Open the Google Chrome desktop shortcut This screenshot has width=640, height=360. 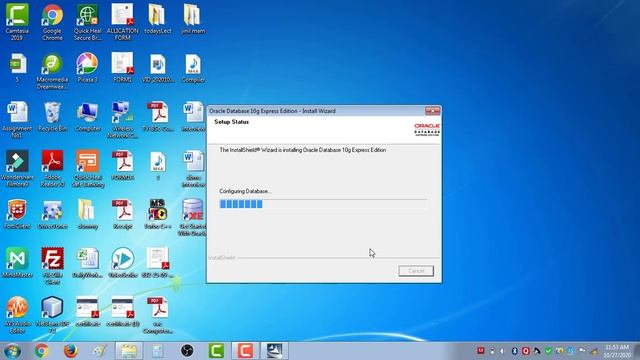tap(52, 22)
